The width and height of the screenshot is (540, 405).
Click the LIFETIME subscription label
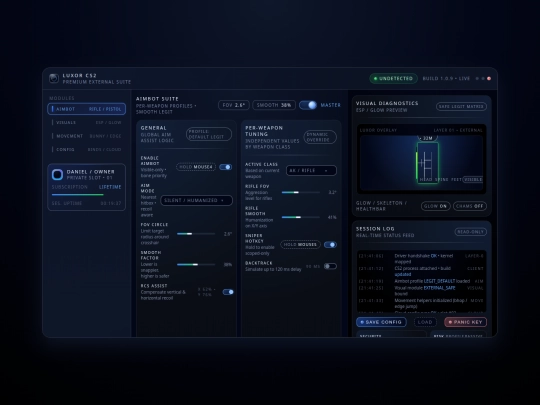tap(110, 187)
